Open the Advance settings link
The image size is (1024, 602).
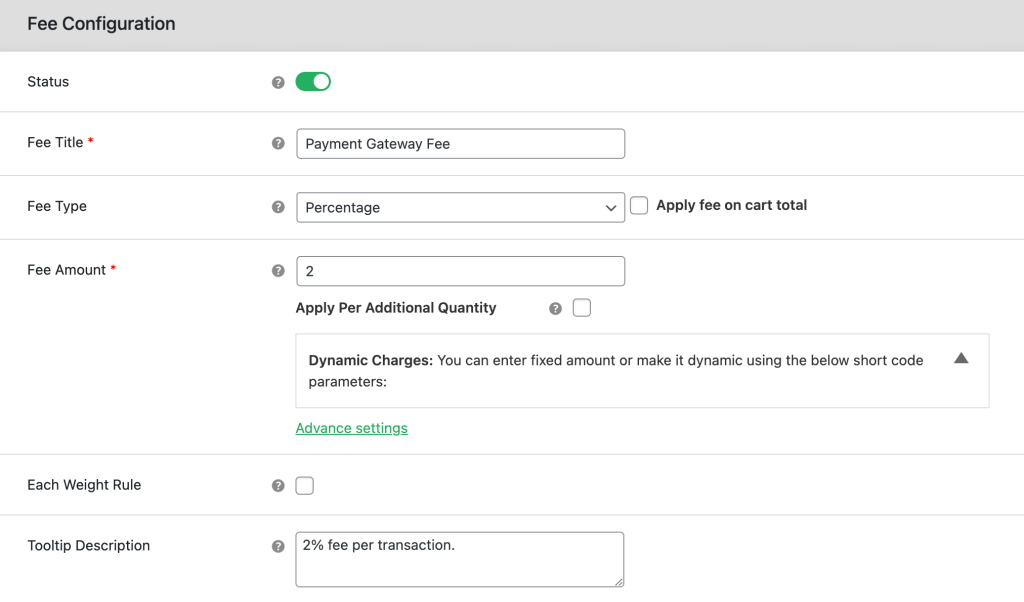tap(351, 428)
